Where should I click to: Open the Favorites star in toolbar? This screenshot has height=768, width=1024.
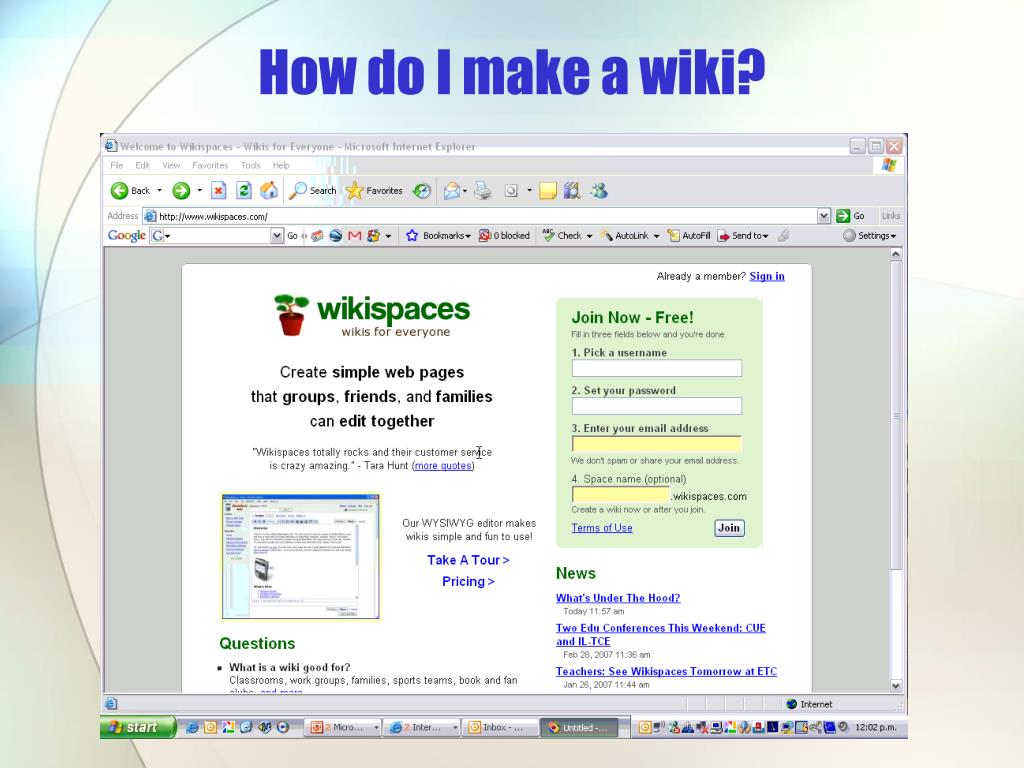click(374, 191)
